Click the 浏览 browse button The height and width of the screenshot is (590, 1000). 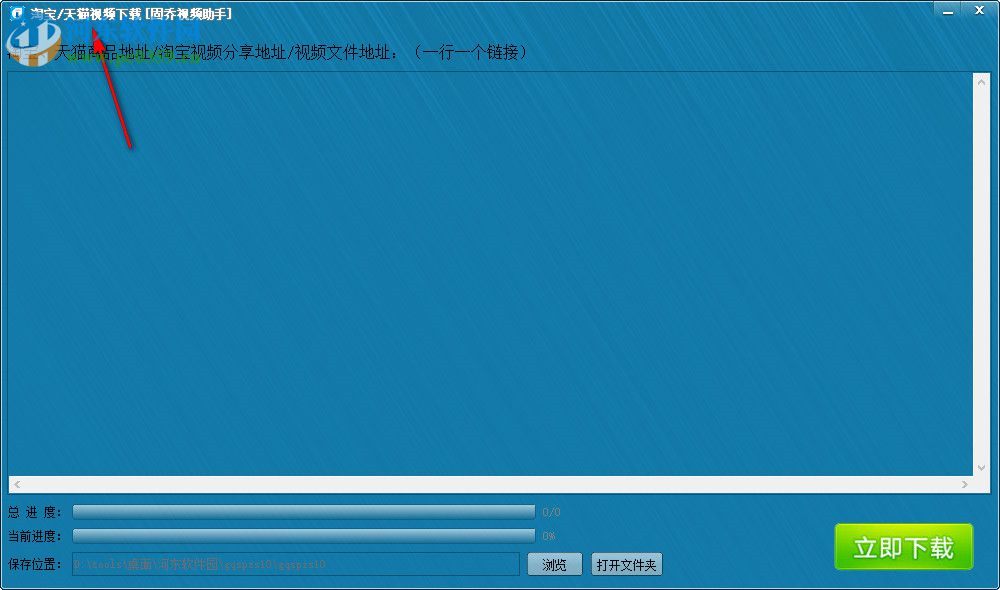(x=554, y=564)
